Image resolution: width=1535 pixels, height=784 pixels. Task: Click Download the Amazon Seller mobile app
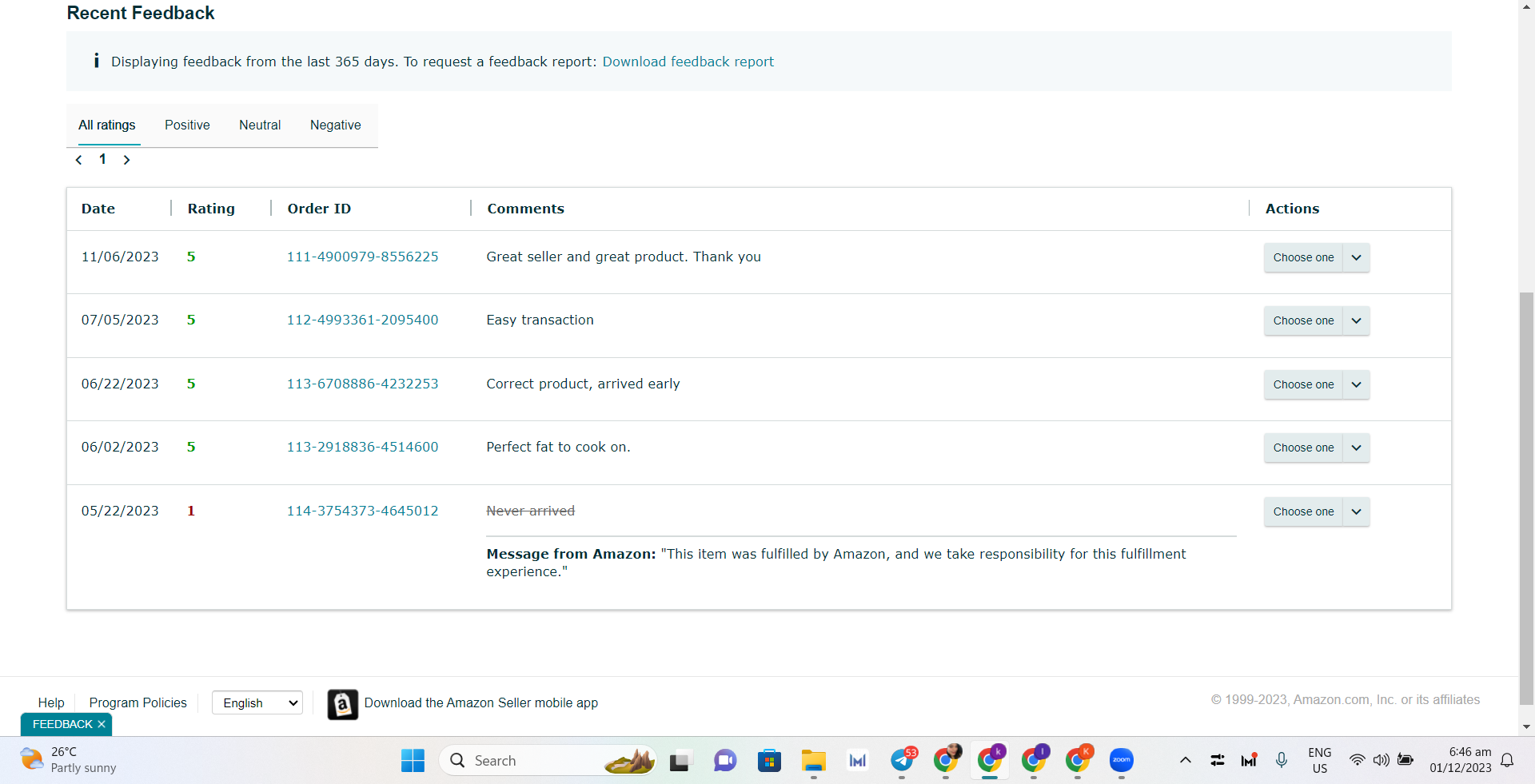(x=480, y=702)
